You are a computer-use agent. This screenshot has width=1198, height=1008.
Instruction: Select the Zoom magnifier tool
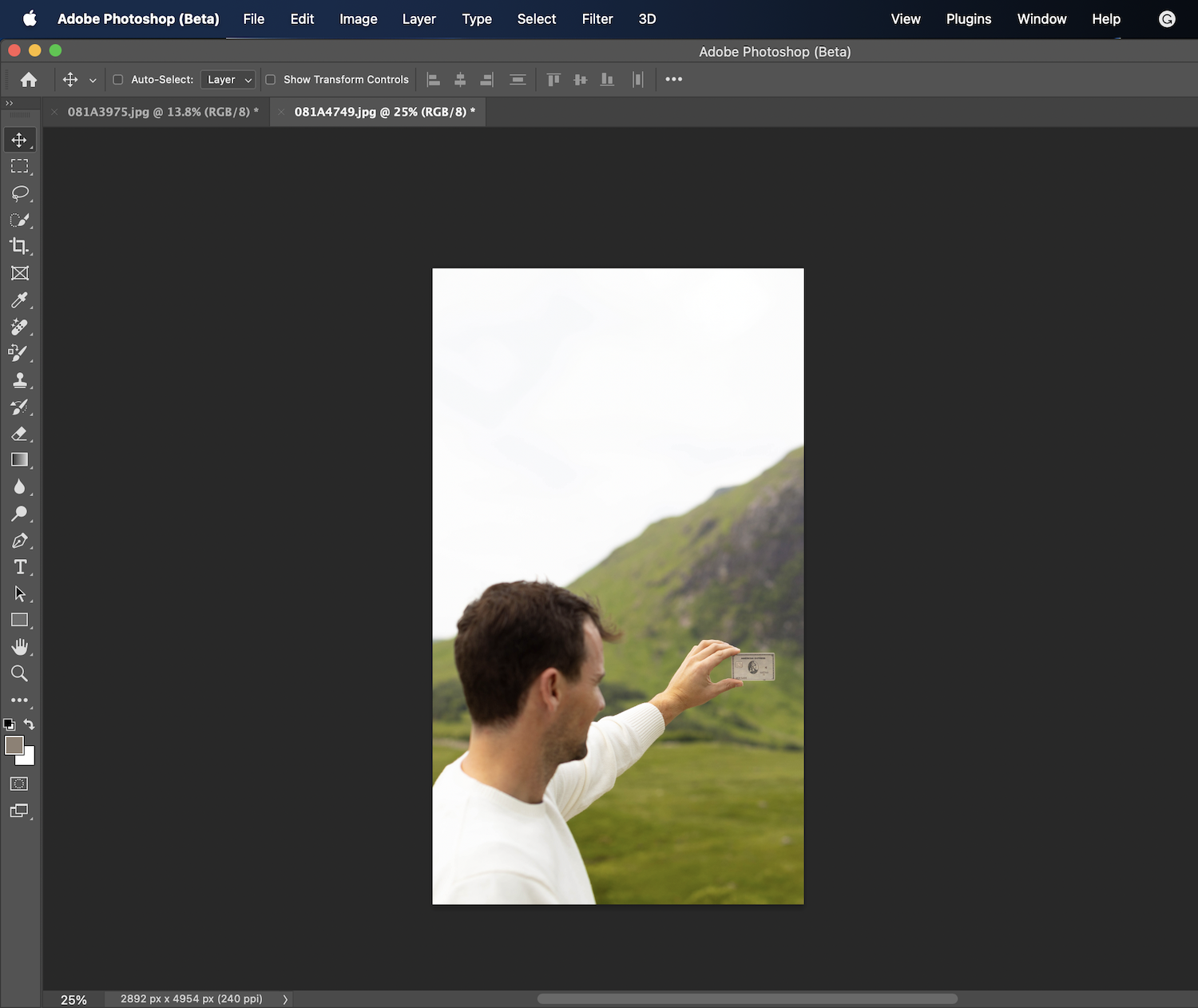coord(20,673)
